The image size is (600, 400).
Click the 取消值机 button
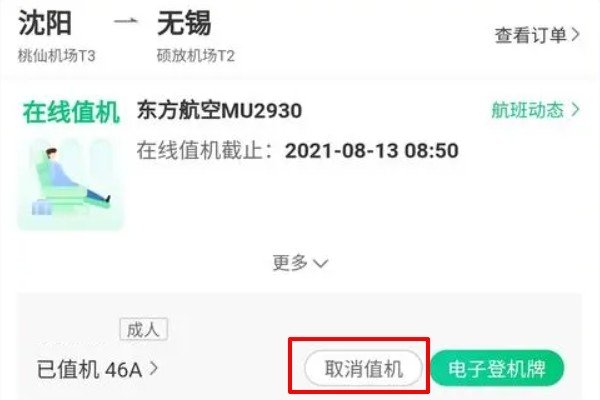click(364, 368)
